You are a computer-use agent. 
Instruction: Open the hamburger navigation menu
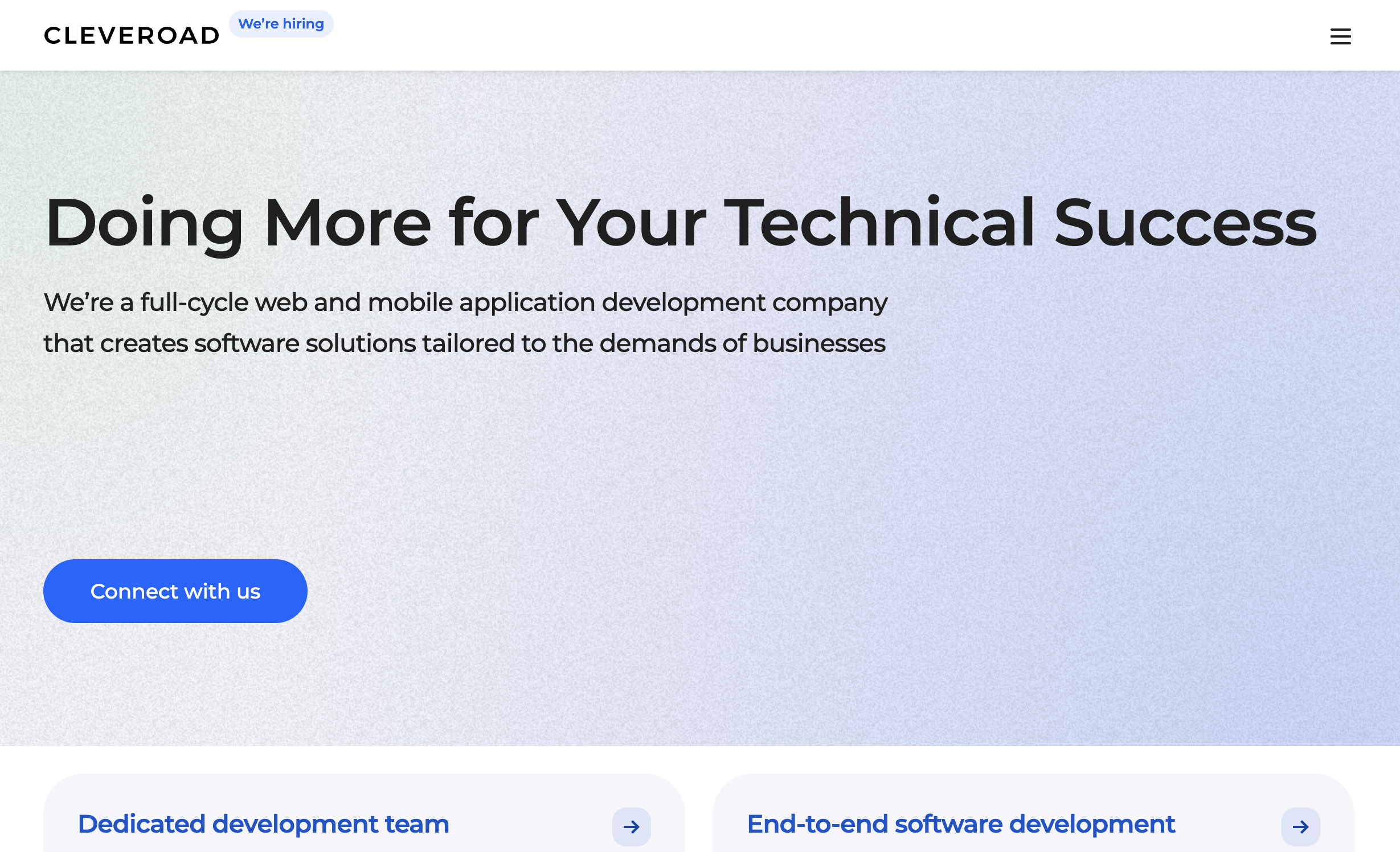click(1340, 36)
